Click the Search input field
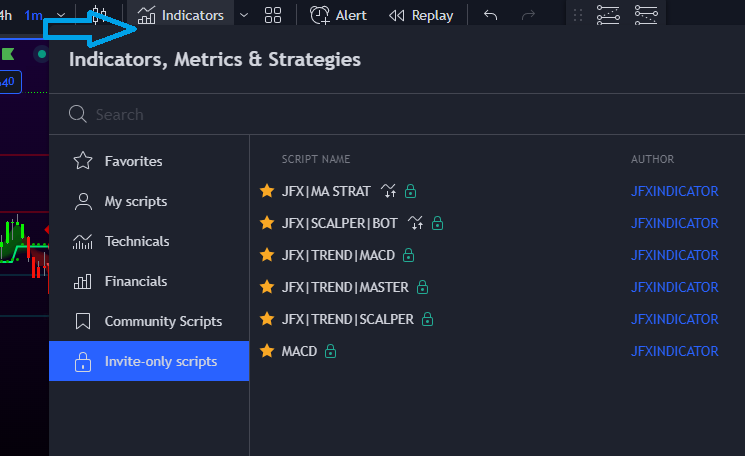The width and height of the screenshot is (745, 456). pos(400,114)
